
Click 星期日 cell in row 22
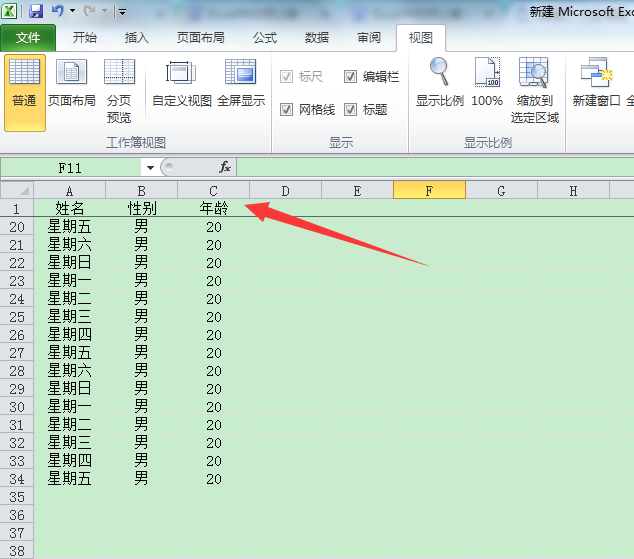pyautogui.click(x=70, y=263)
